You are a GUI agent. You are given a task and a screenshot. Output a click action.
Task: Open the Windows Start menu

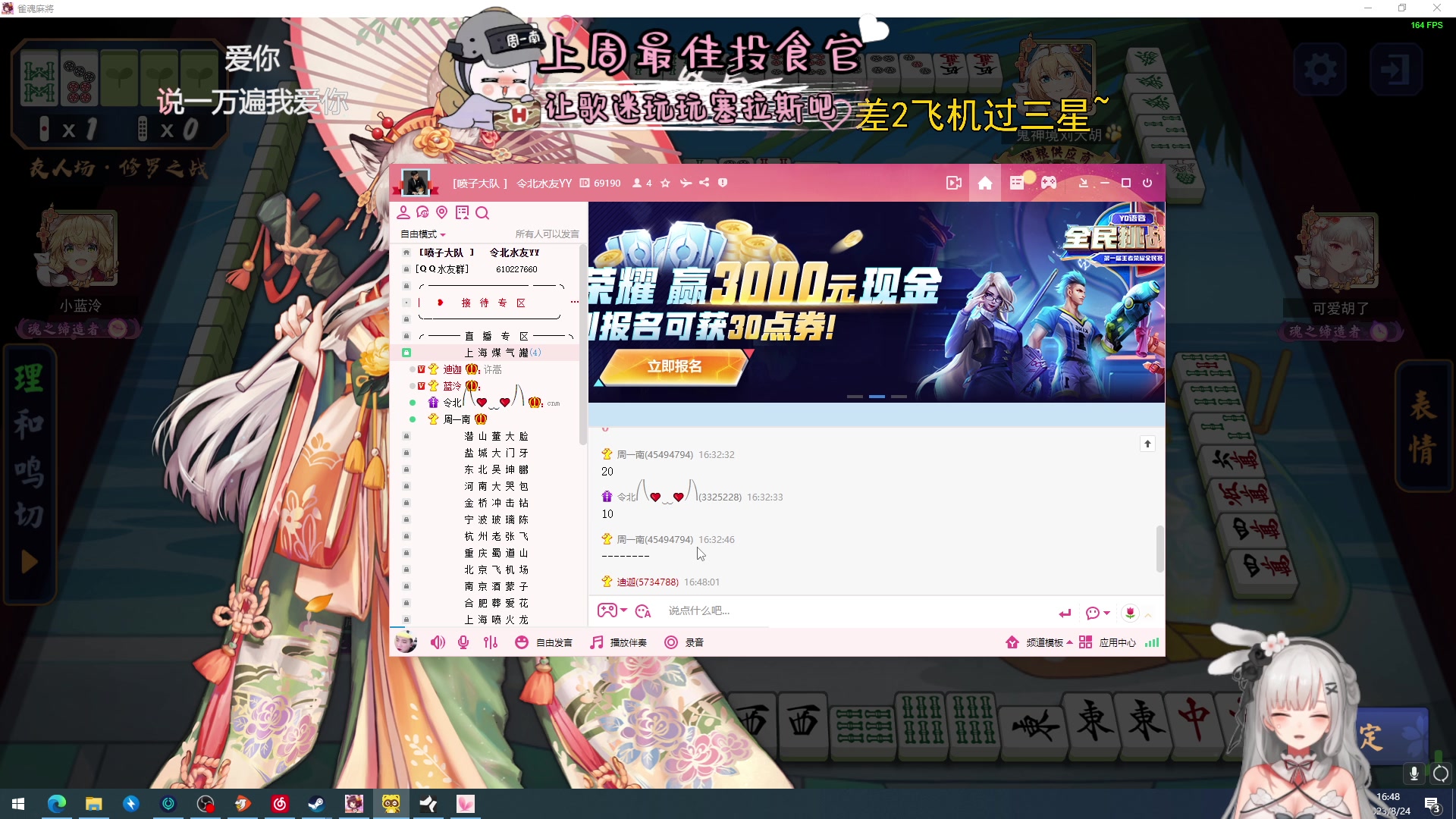click(18, 804)
